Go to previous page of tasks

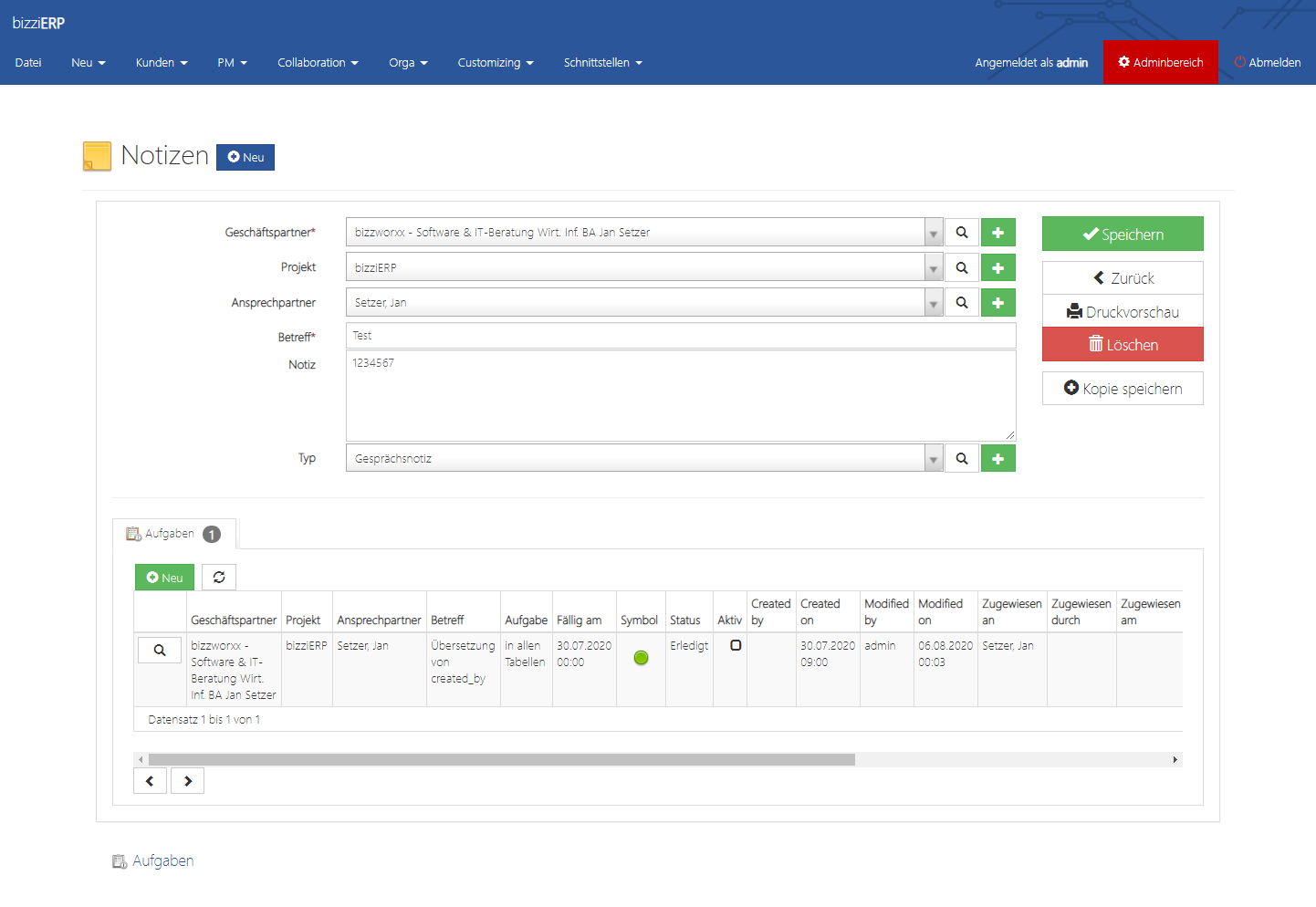pos(150,781)
